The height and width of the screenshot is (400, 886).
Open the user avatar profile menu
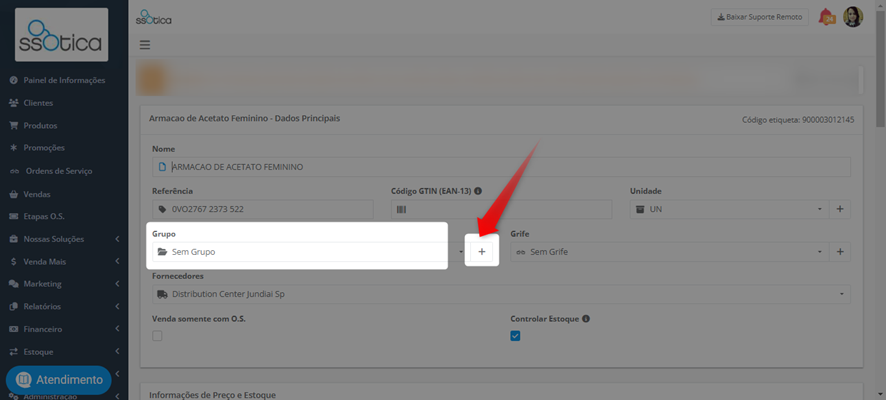[x=853, y=17]
